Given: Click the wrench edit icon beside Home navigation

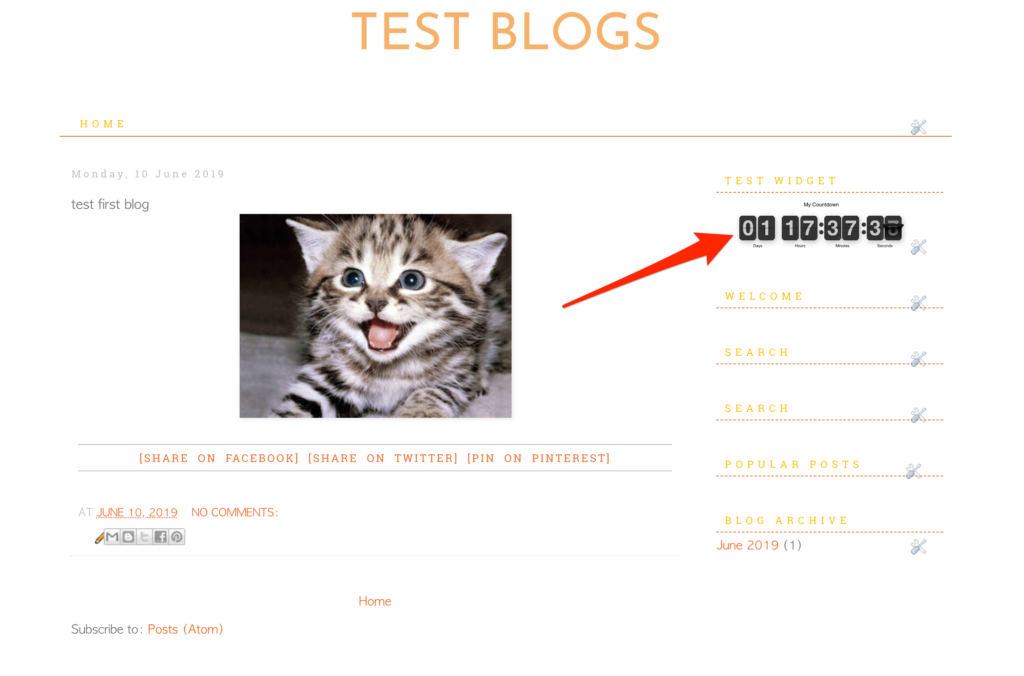Looking at the screenshot, I should [918, 127].
